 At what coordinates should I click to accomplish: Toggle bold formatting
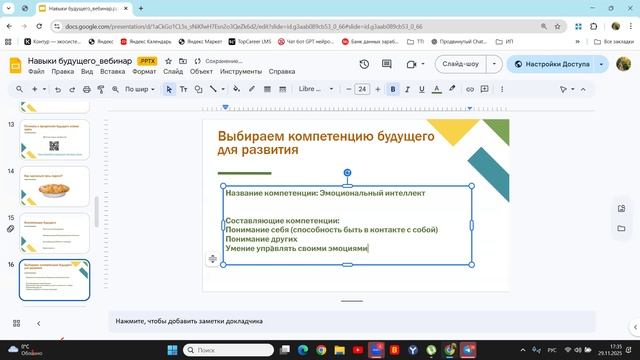pyautogui.click(x=393, y=89)
